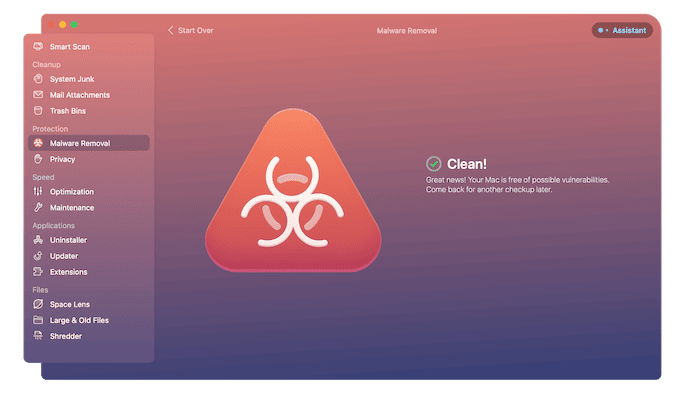
Task: Click the back chevron beside Start Over
Action: [x=170, y=30]
